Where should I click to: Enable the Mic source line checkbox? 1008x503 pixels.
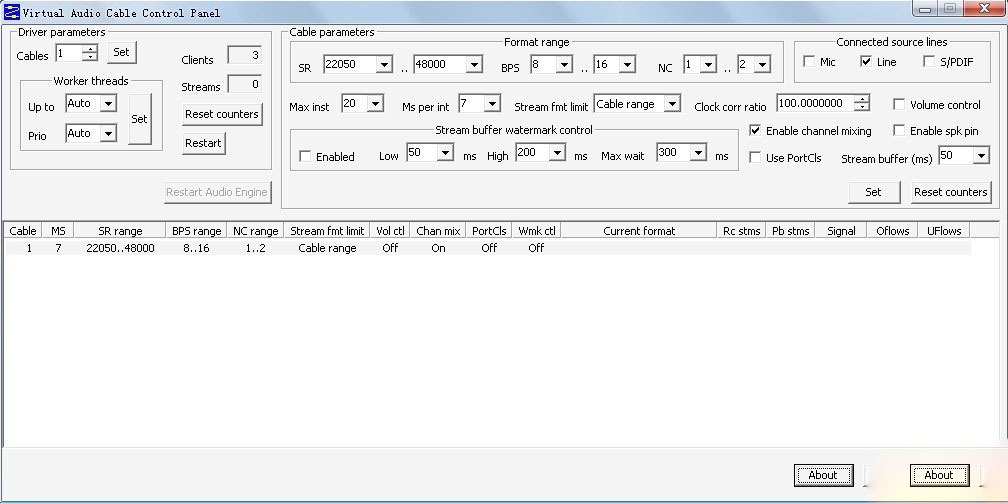809,62
